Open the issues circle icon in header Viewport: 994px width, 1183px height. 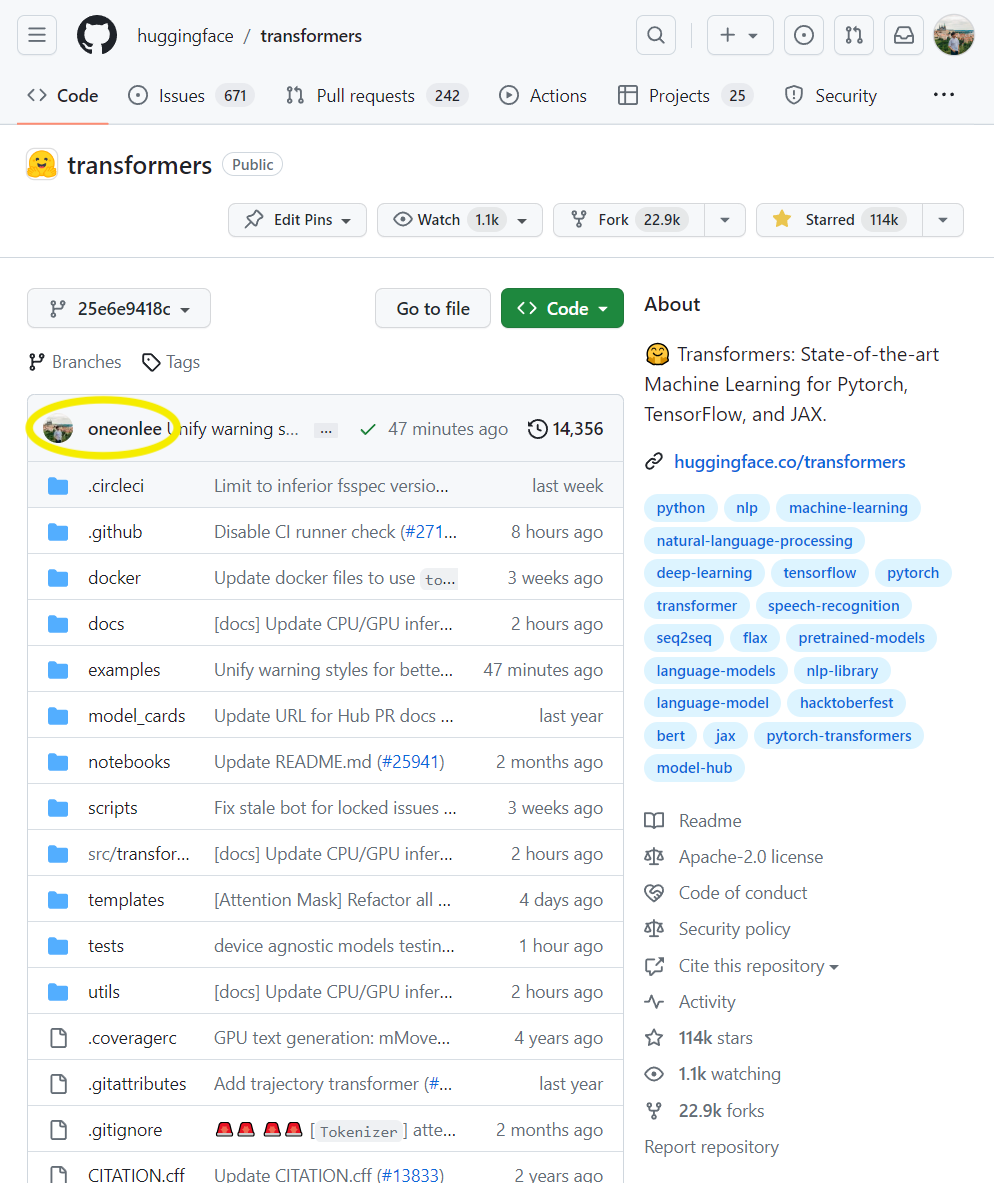[x=804, y=35]
